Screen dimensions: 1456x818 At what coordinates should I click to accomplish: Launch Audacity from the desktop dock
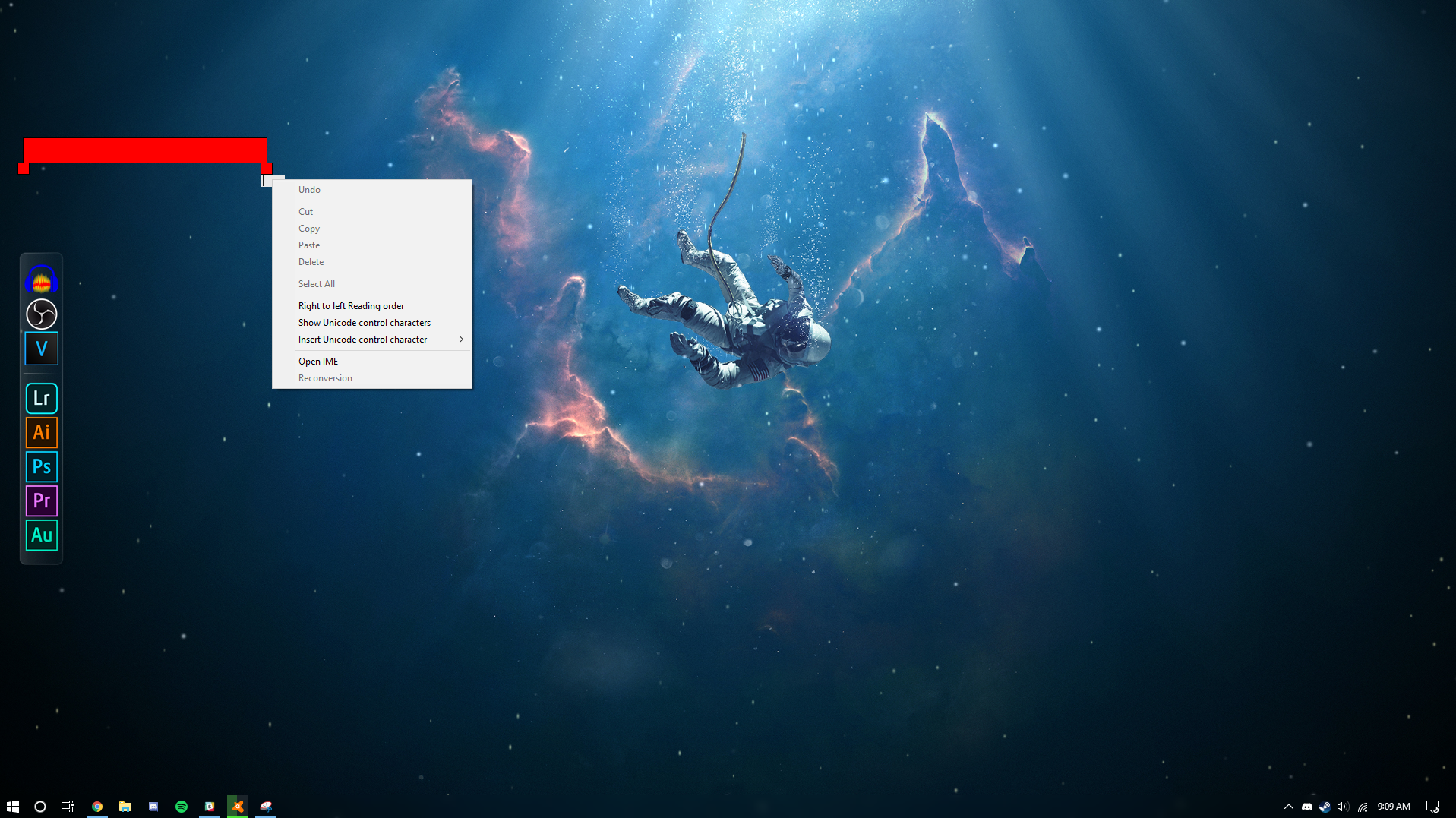coord(42,280)
